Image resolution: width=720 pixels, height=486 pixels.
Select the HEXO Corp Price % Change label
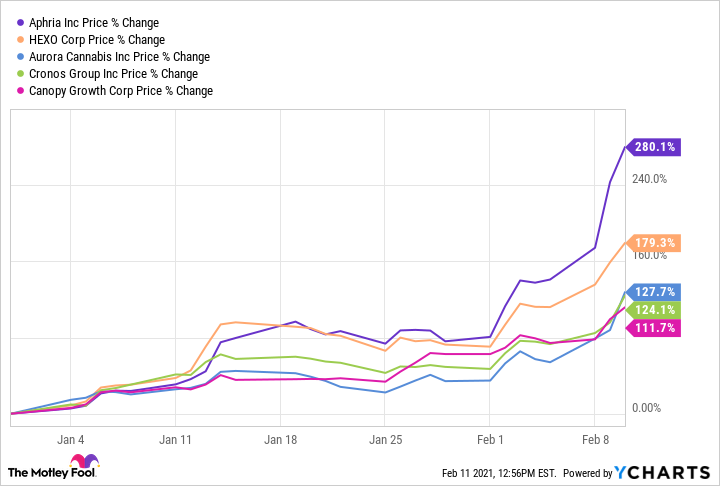pyautogui.click(x=97, y=40)
